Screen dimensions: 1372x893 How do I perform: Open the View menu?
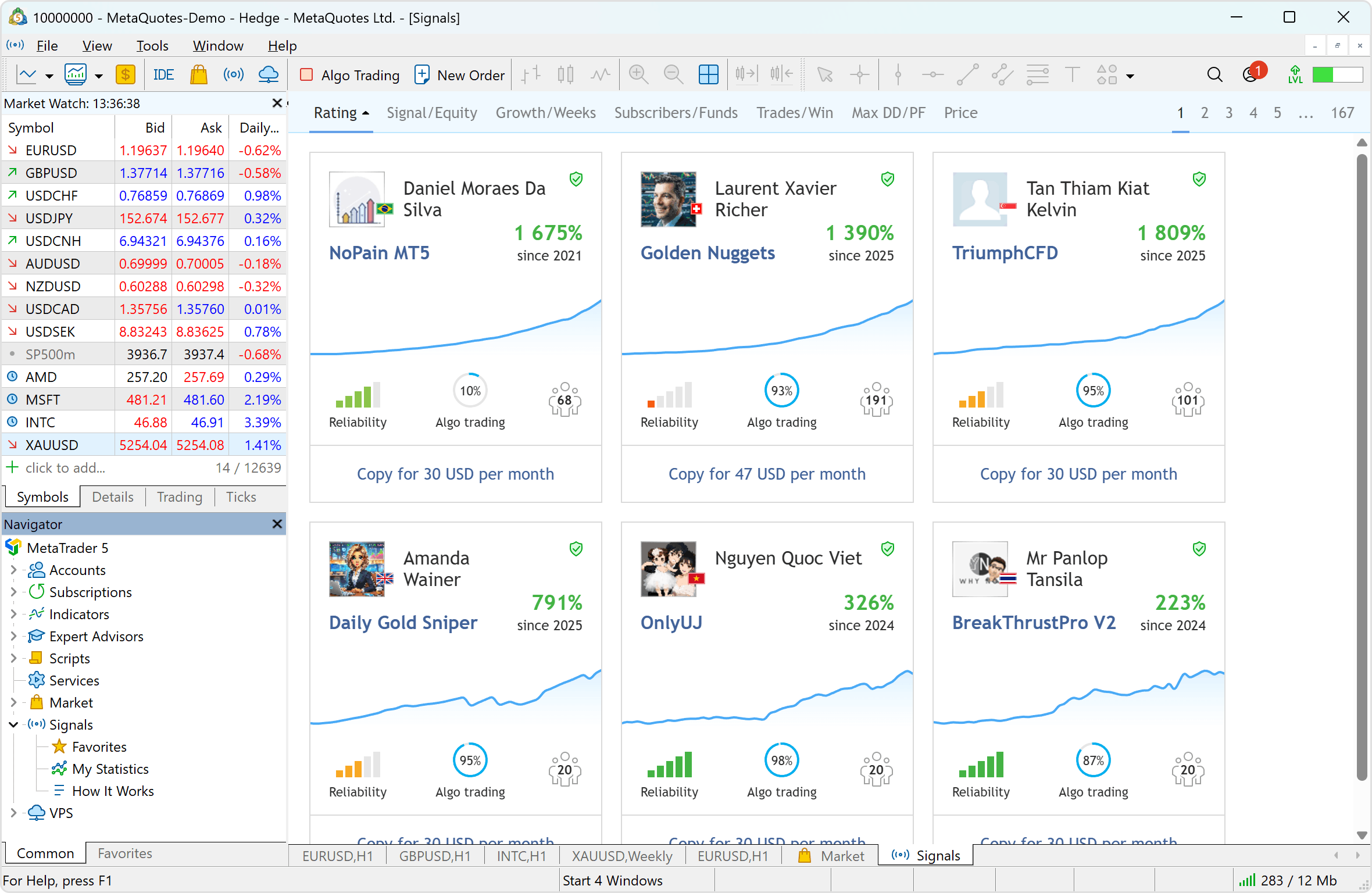pos(97,45)
